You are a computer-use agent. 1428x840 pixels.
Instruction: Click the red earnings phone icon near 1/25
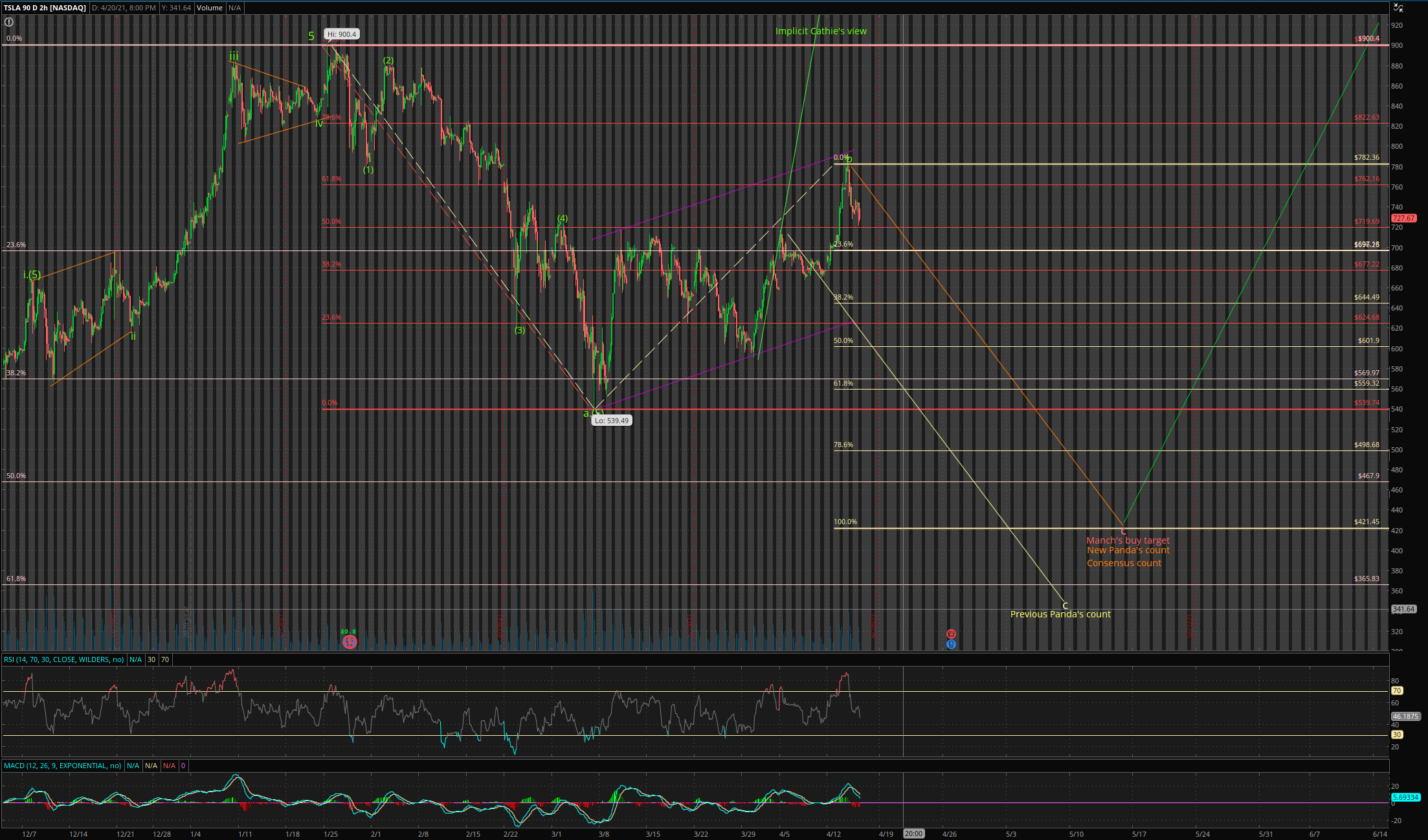pyautogui.click(x=350, y=642)
